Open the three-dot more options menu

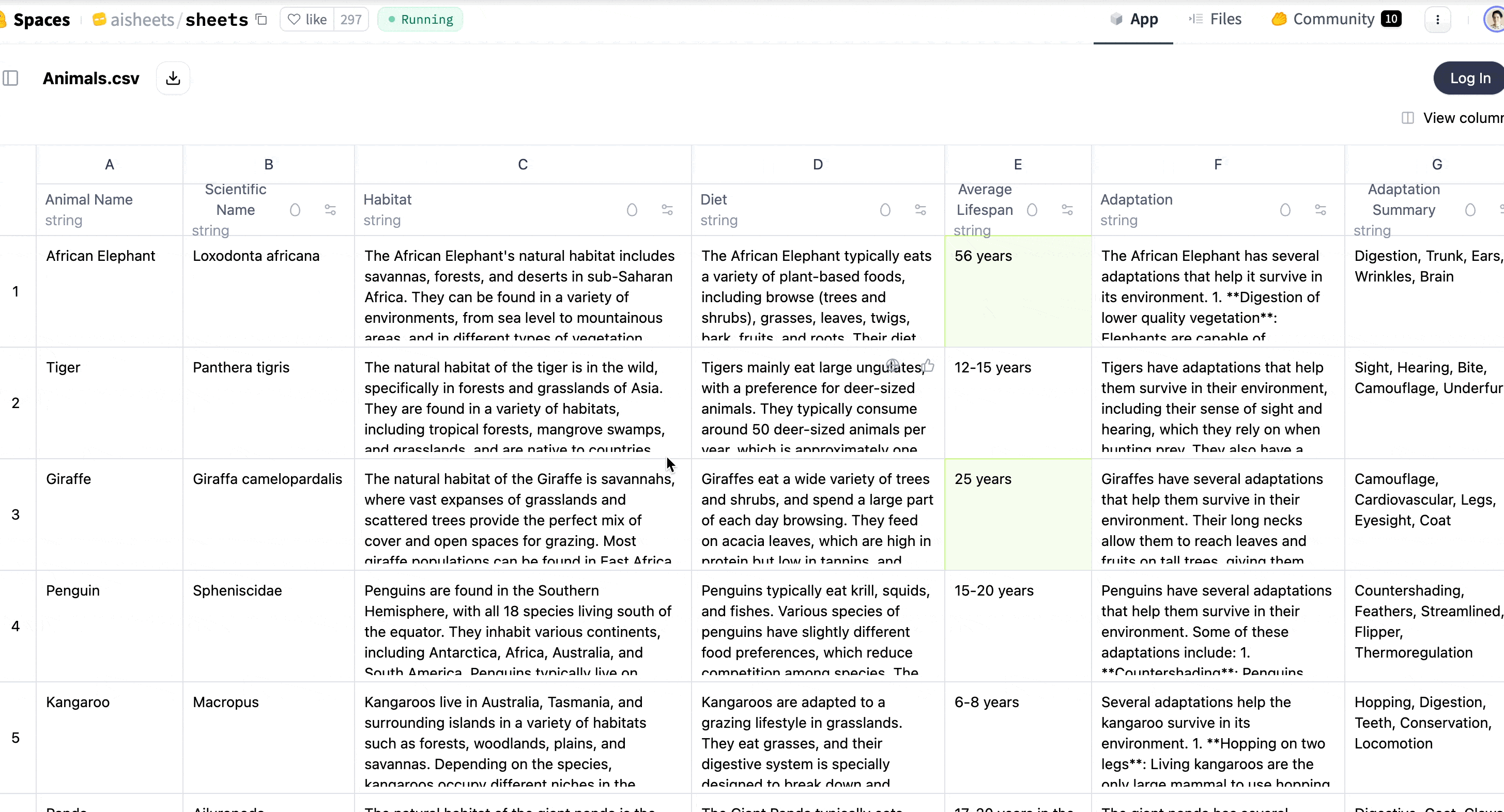1437,20
